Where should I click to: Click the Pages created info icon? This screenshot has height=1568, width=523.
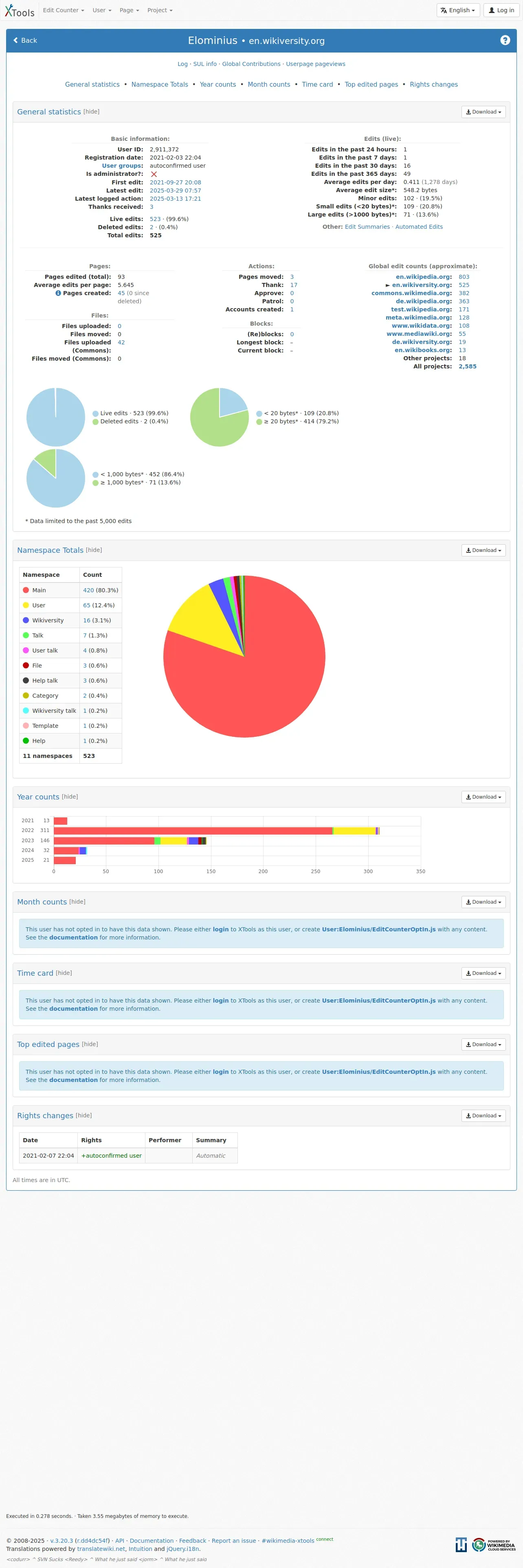coord(58,293)
